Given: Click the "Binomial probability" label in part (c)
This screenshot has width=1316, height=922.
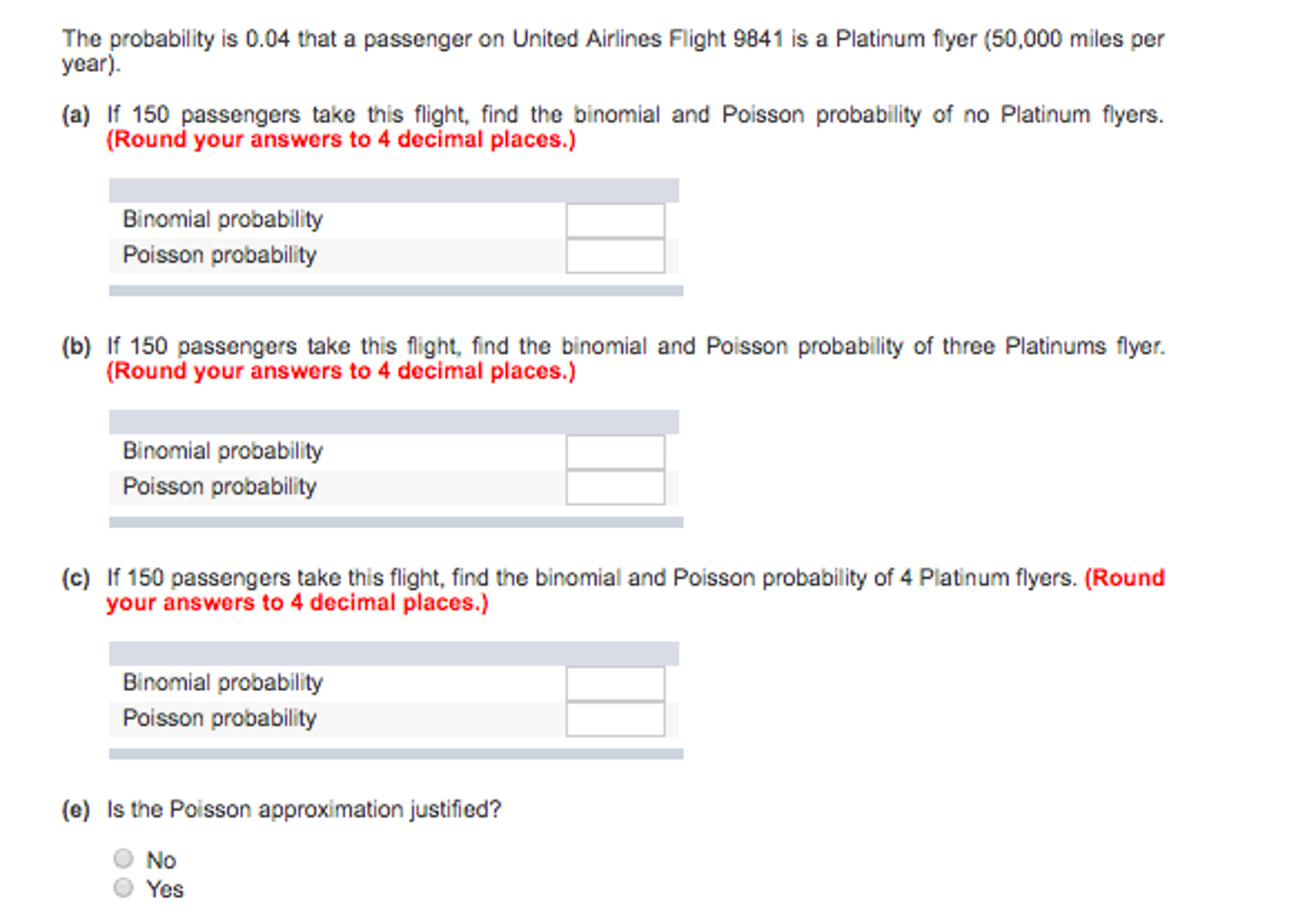Looking at the screenshot, I should (x=223, y=683).
